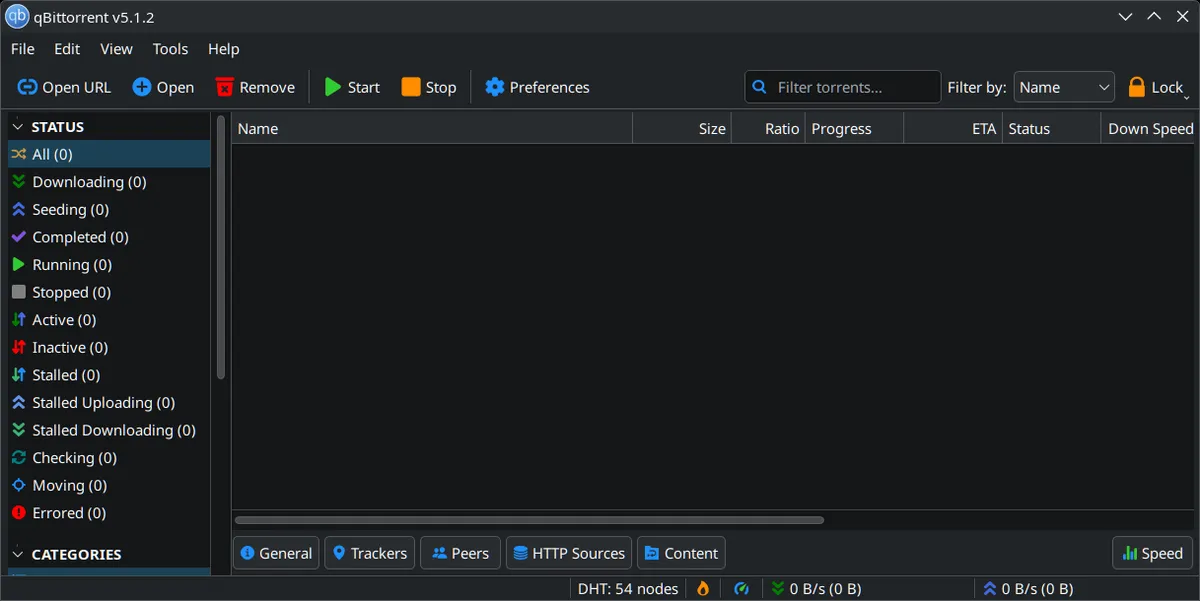Open Preferences from the toolbar
1200x601 pixels.
point(537,87)
